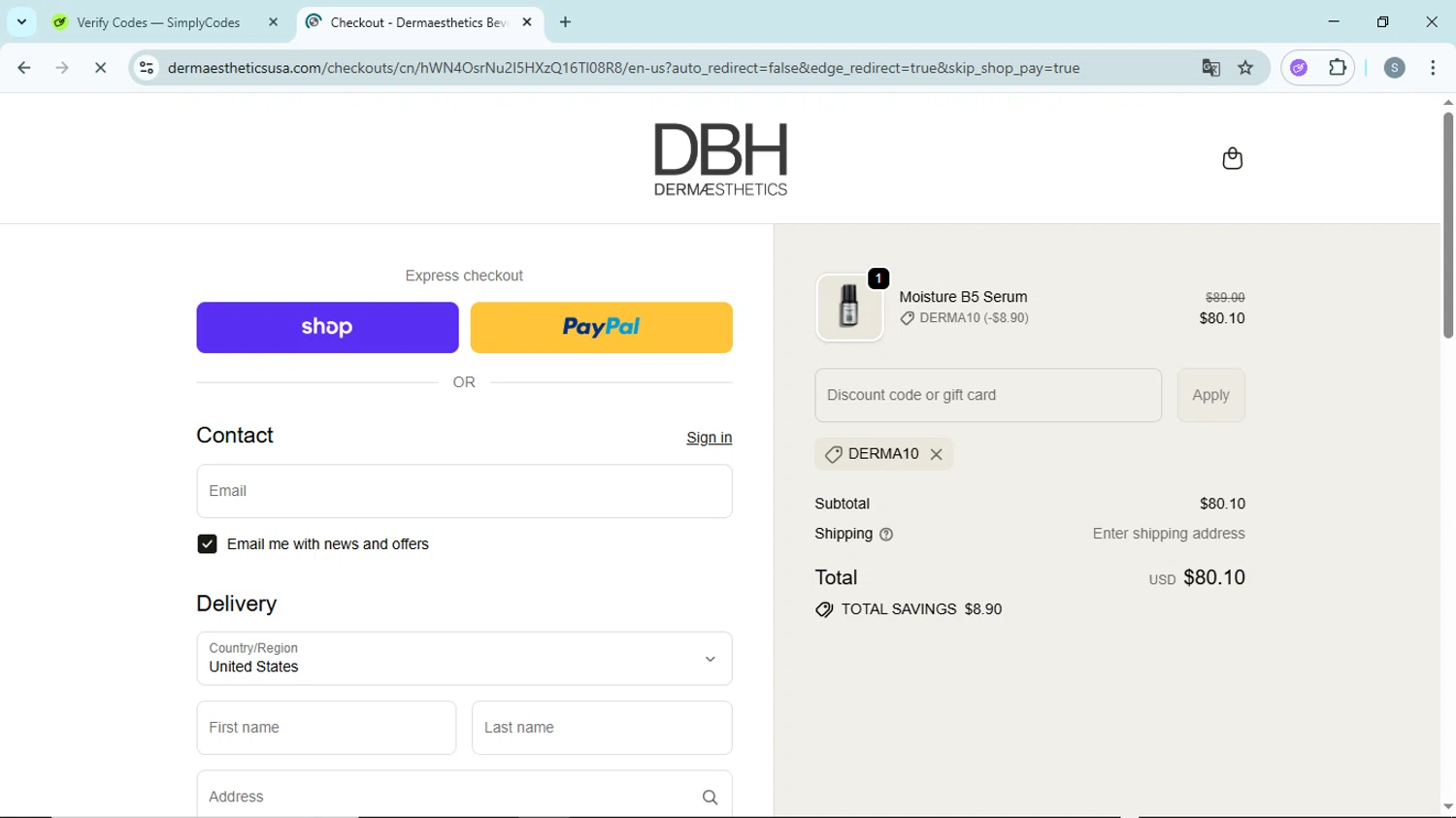Click the Sign in link
1456x818 pixels.
pyautogui.click(x=709, y=438)
